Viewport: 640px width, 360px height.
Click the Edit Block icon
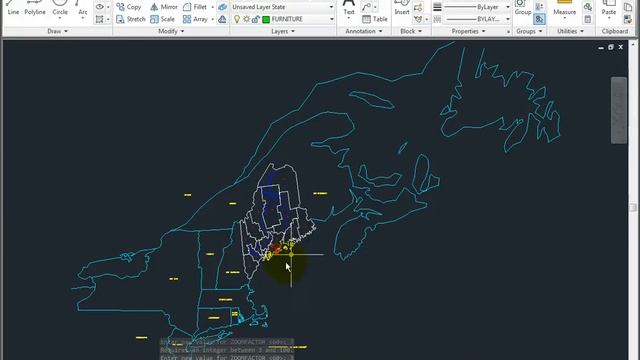click(x=418, y=19)
